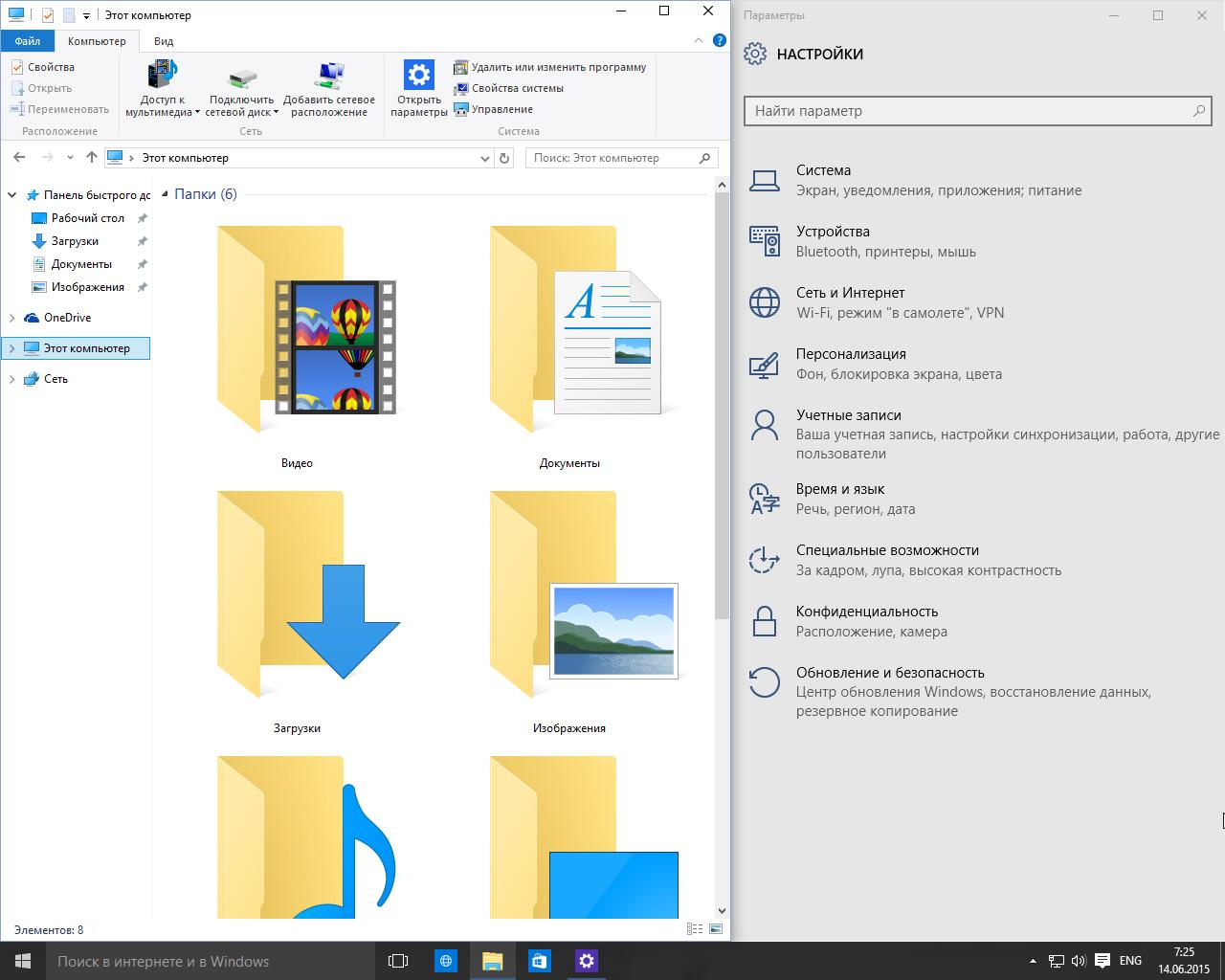Click the Explorer back arrow
This screenshot has width=1225, height=980.
[x=20, y=158]
